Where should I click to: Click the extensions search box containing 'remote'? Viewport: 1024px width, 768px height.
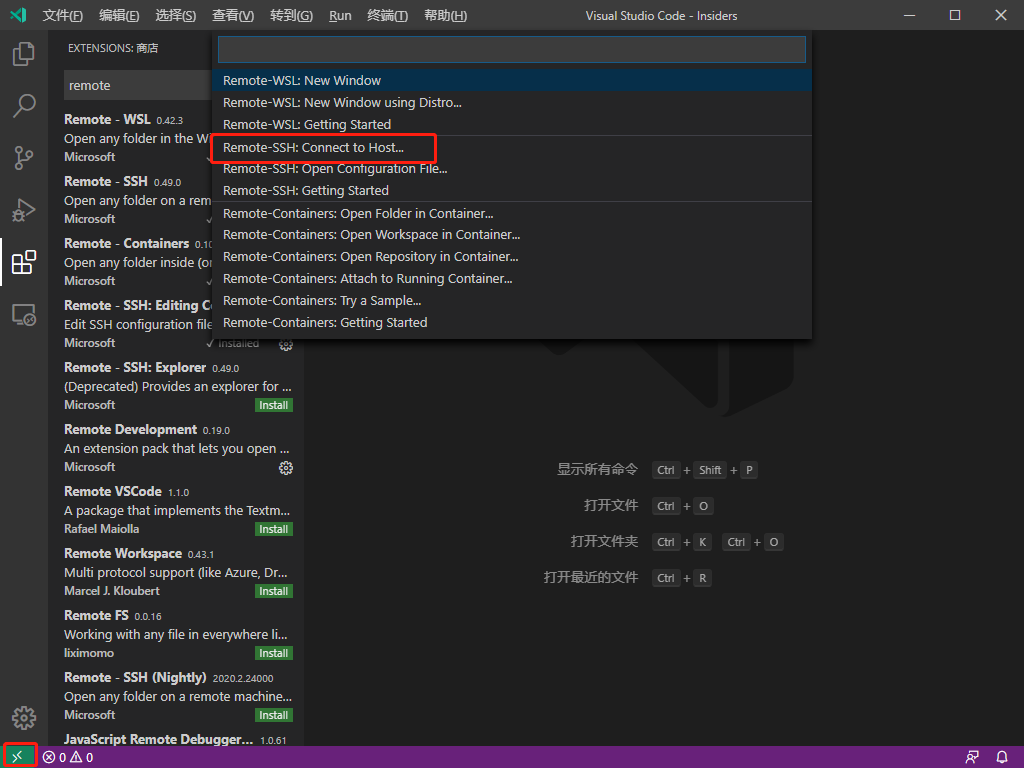coord(138,86)
